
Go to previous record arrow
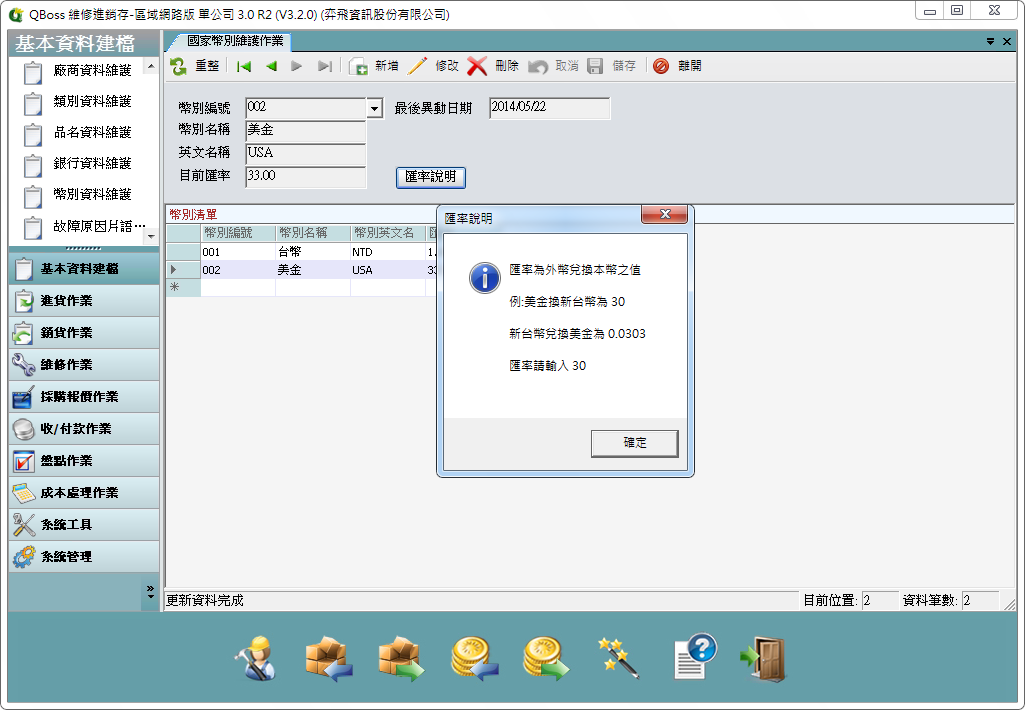coord(271,66)
